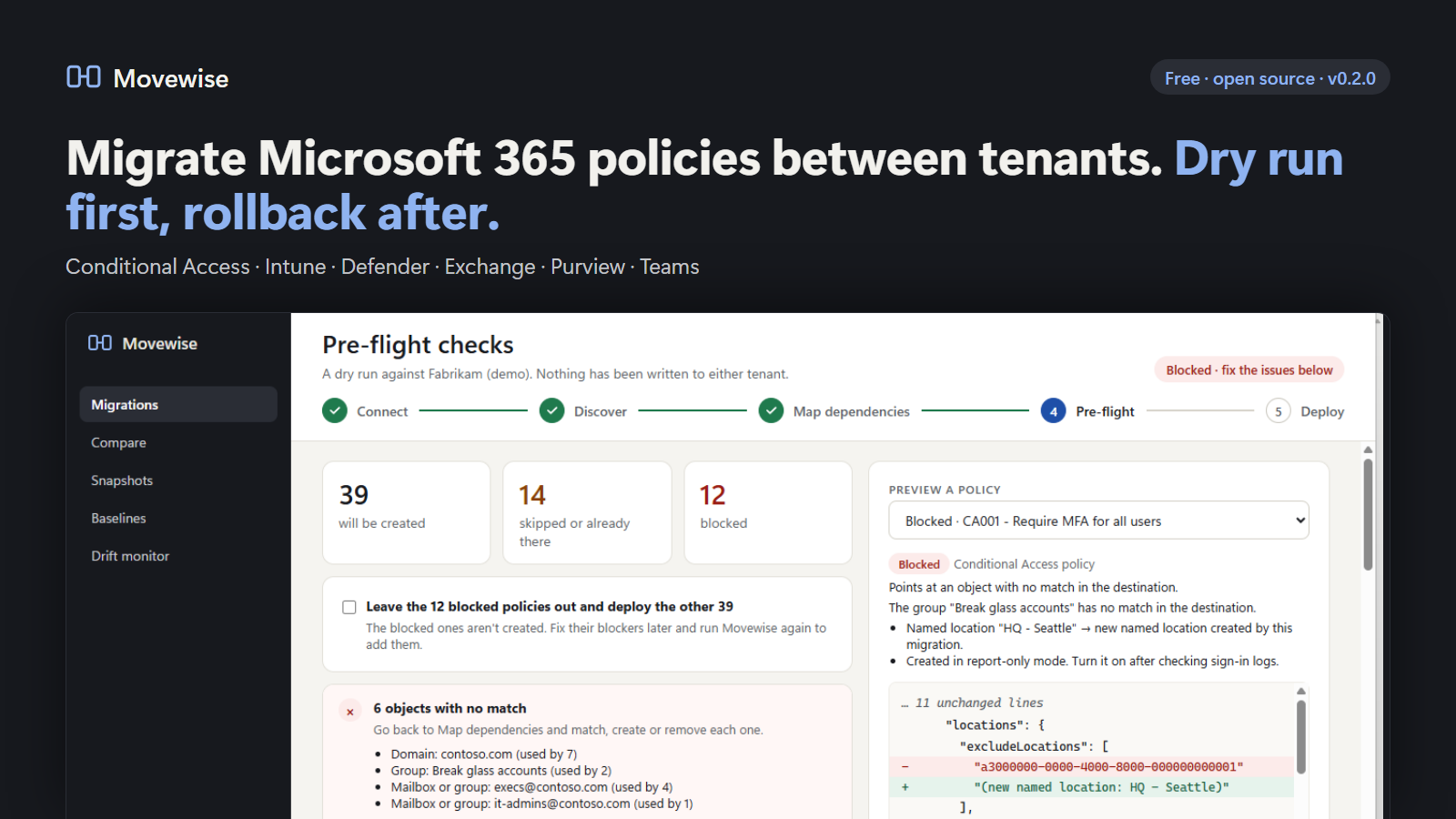This screenshot has height=819, width=1456.
Task: Select the Pre-flight step number 4 circle
Action: 1054,411
